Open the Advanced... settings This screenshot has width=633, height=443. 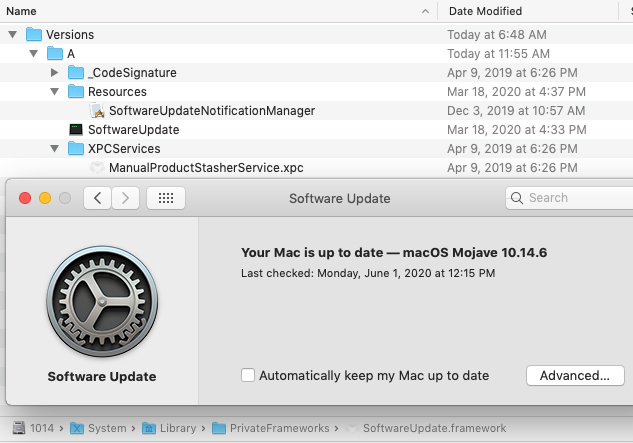click(575, 376)
